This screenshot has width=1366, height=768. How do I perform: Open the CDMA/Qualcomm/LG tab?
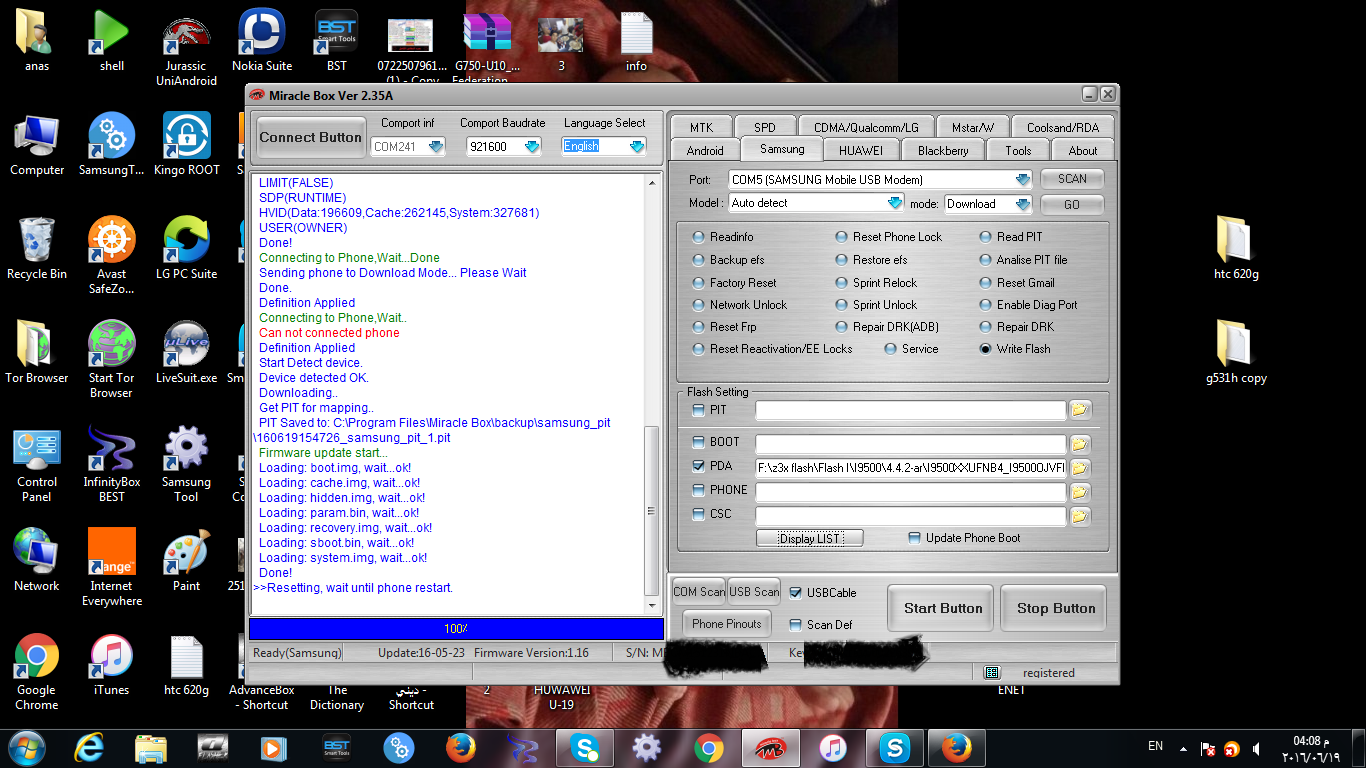(866, 127)
